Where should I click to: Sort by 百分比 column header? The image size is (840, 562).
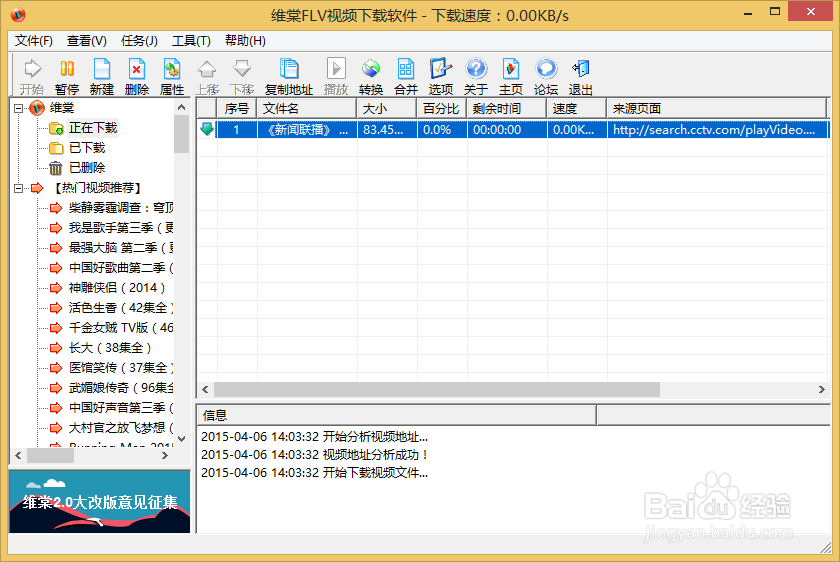442,109
